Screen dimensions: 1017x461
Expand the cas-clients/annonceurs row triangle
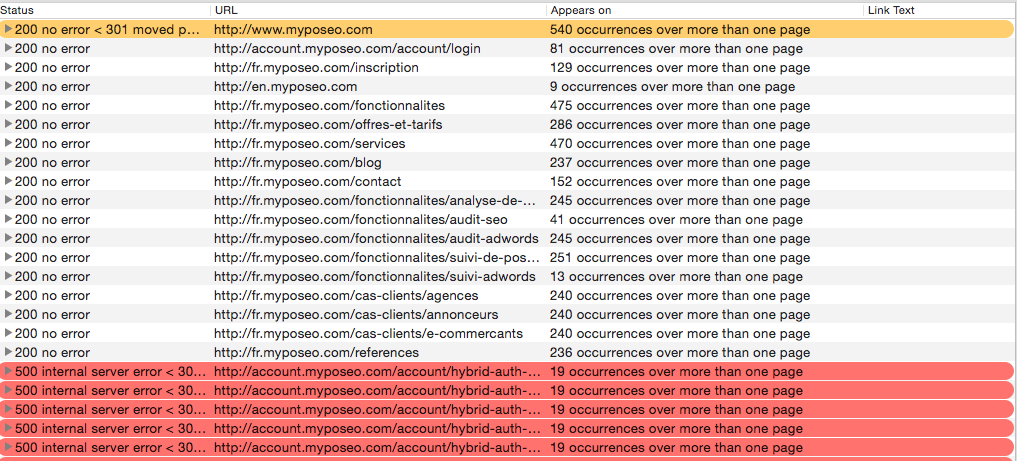(x=8, y=314)
